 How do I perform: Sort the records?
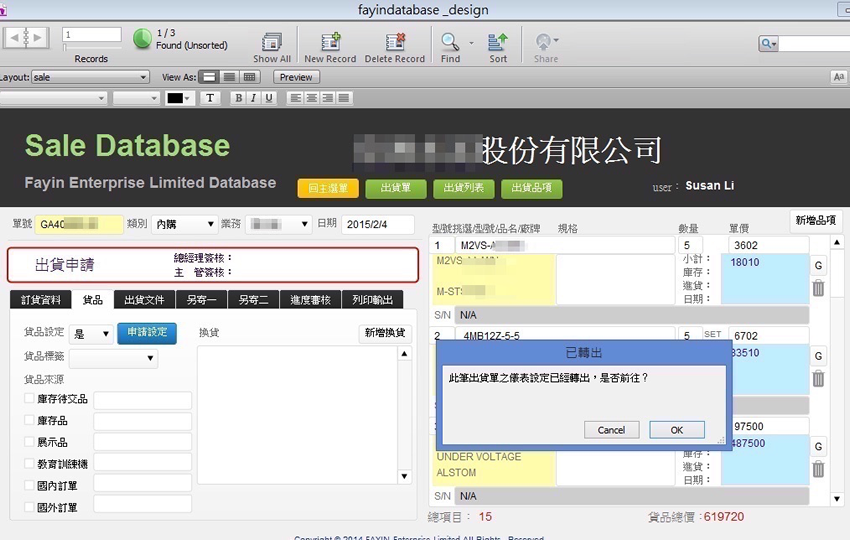(x=498, y=42)
